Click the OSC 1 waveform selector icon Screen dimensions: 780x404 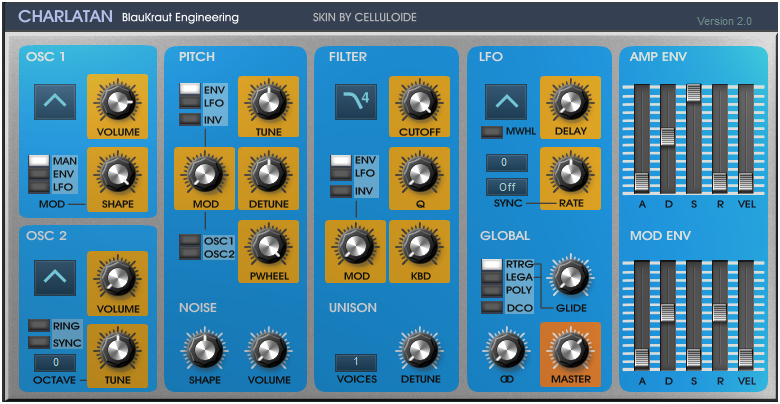(55, 102)
